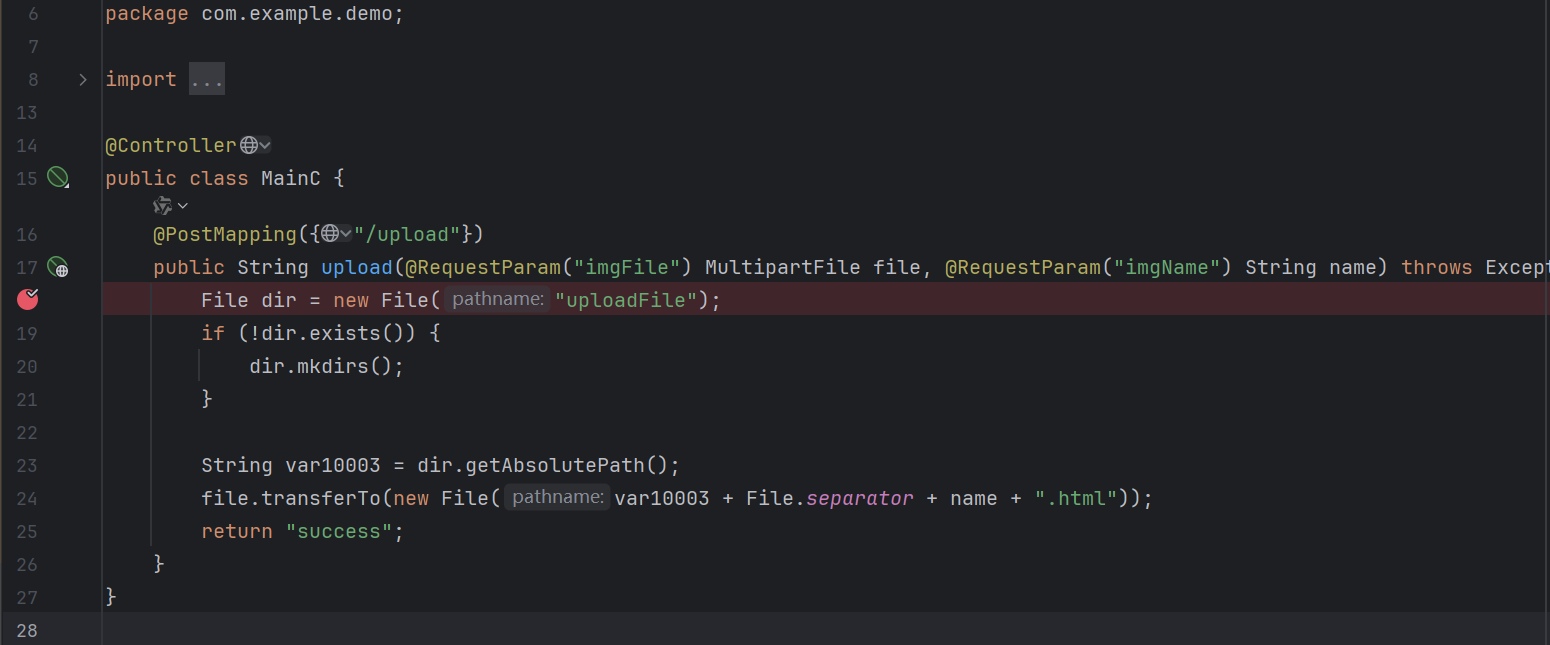Viewport: 1550px width, 645px height.
Task: Click the globe icon beside @Controller
Action: 249,146
